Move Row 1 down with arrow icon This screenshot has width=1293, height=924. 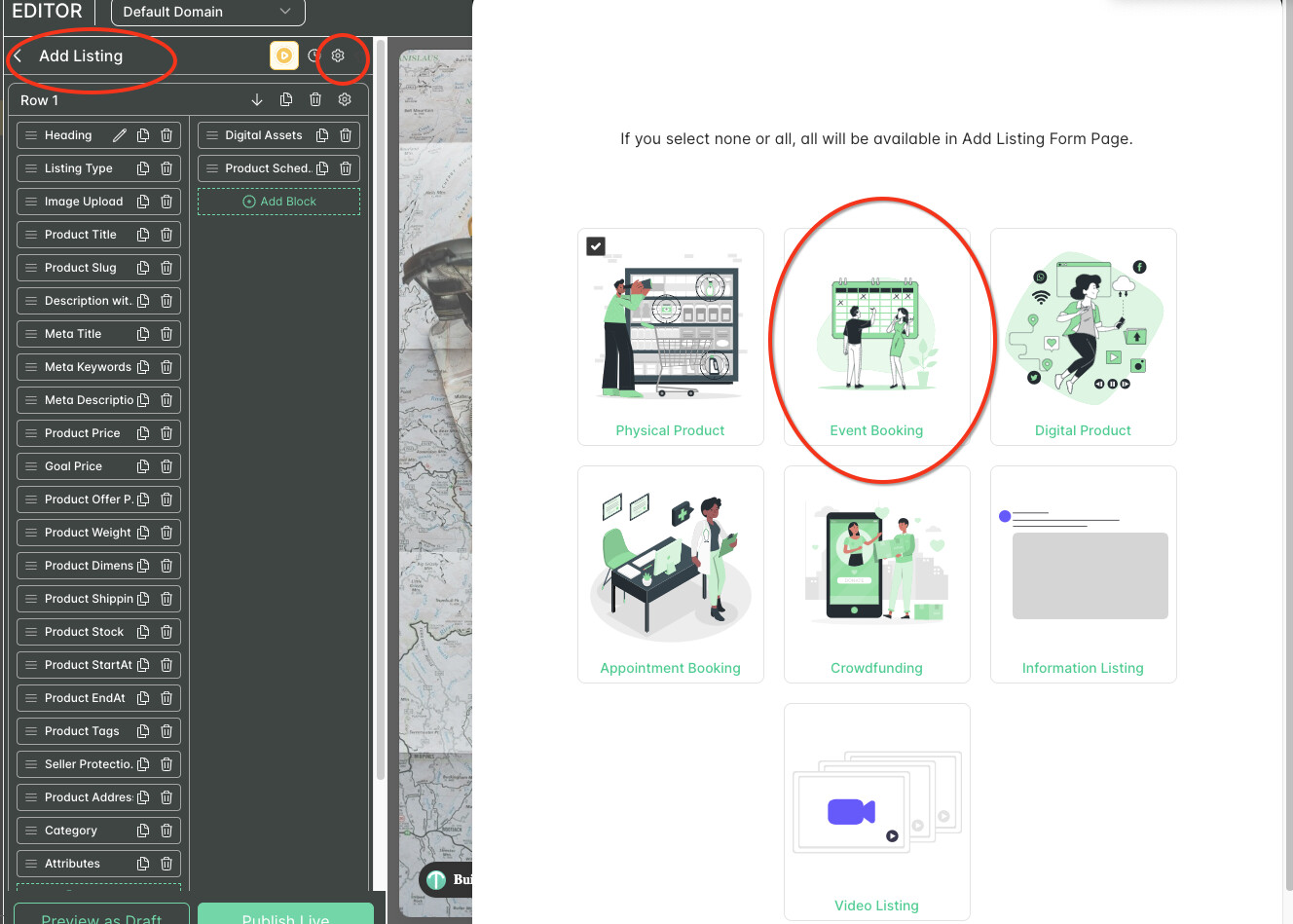[257, 100]
